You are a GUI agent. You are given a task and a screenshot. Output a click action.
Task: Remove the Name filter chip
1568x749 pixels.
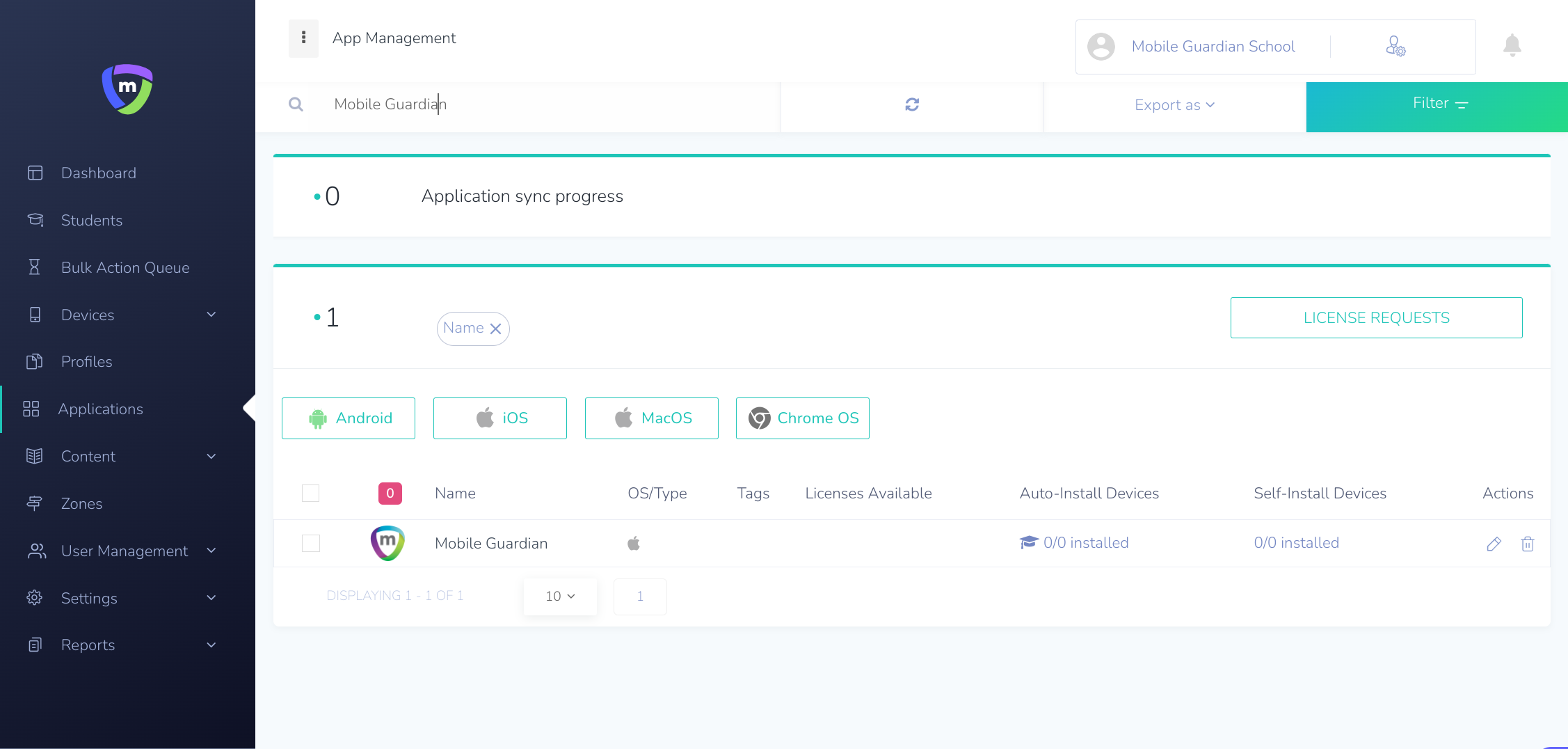(495, 329)
